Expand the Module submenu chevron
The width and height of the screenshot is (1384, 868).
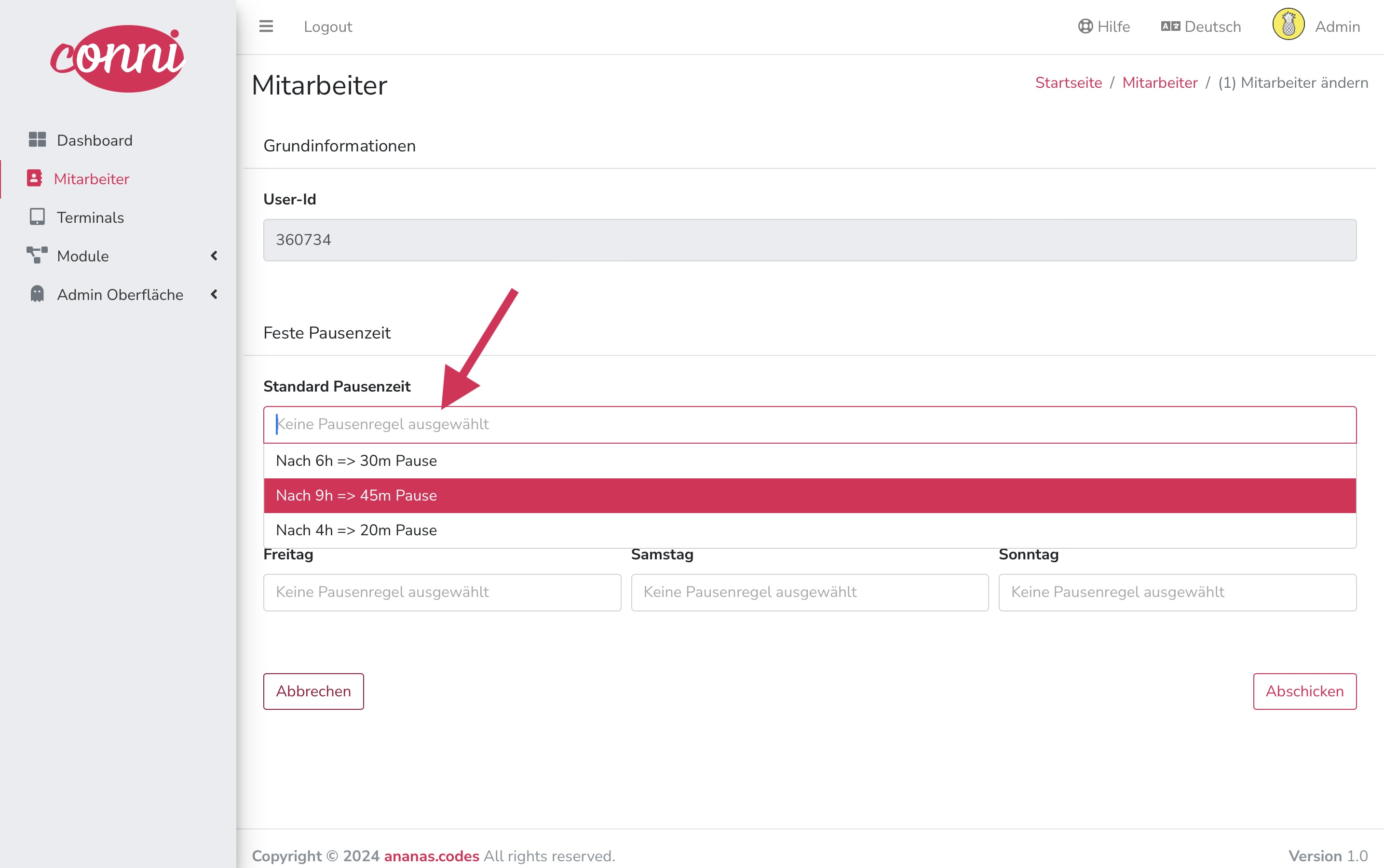pyautogui.click(x=214, y=256)
